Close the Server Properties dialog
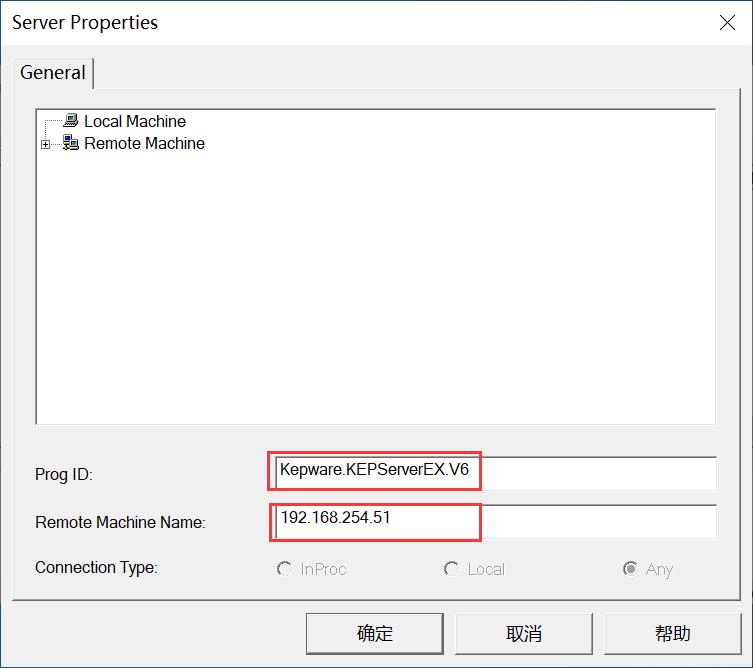The width and height of the screenshot is (753, 668). 727,22
